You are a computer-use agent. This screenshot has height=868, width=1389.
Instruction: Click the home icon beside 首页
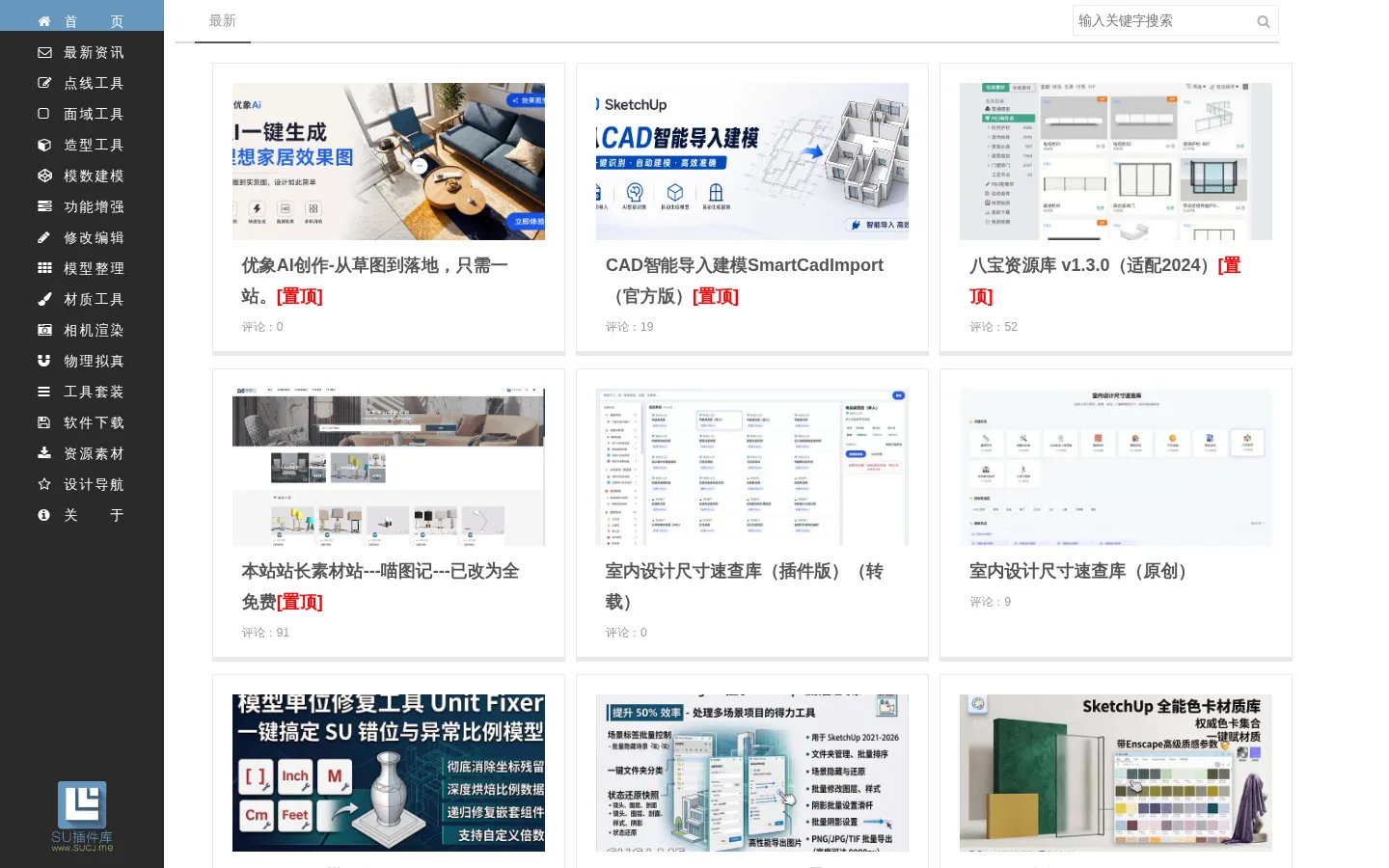[x=44, y=21]
